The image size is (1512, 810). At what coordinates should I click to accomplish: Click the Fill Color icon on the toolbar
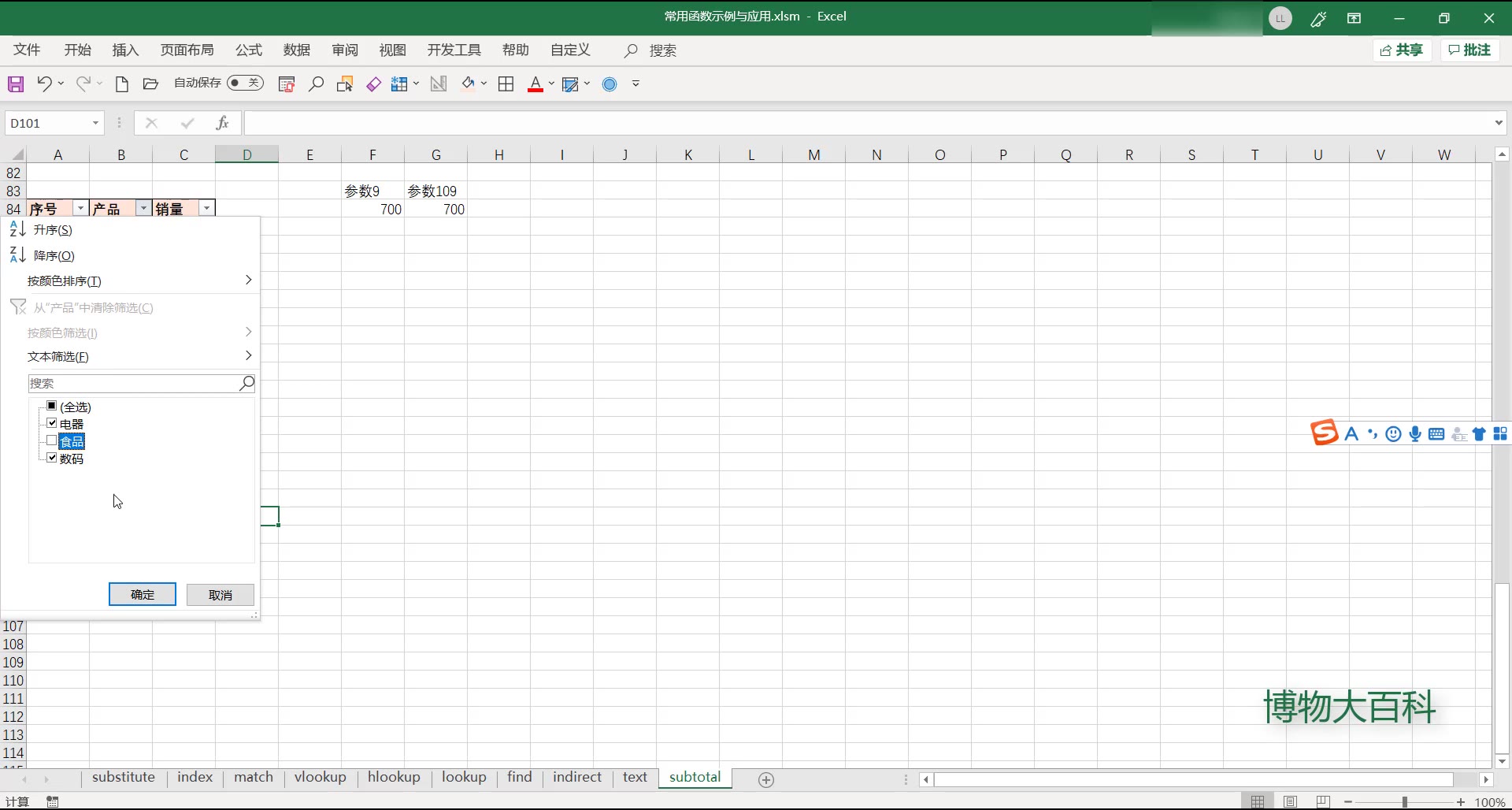point(469,84)
